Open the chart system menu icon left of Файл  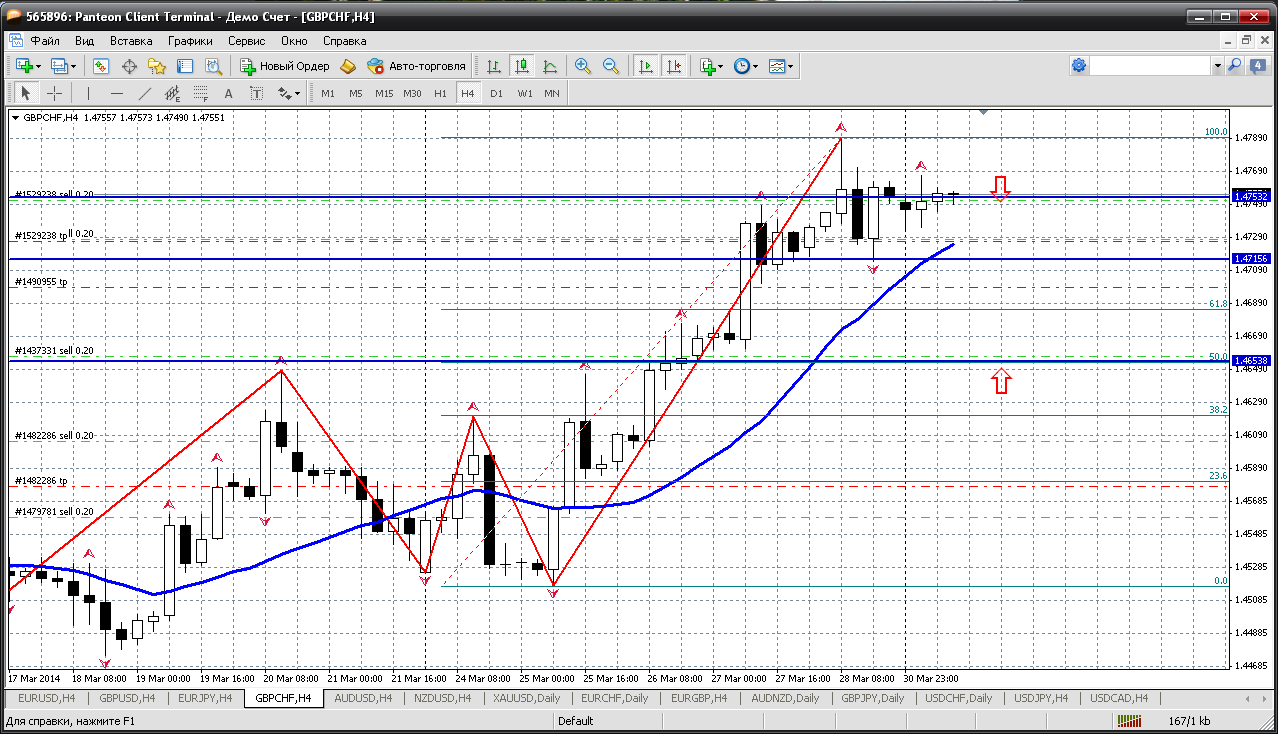click(x=14, y=41)
